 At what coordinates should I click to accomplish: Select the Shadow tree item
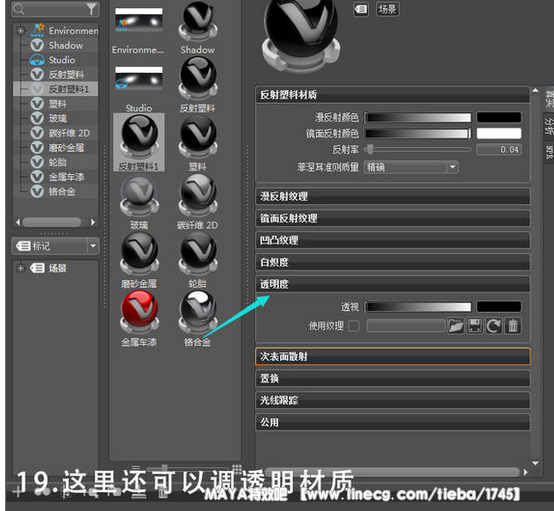pos(66,46)
